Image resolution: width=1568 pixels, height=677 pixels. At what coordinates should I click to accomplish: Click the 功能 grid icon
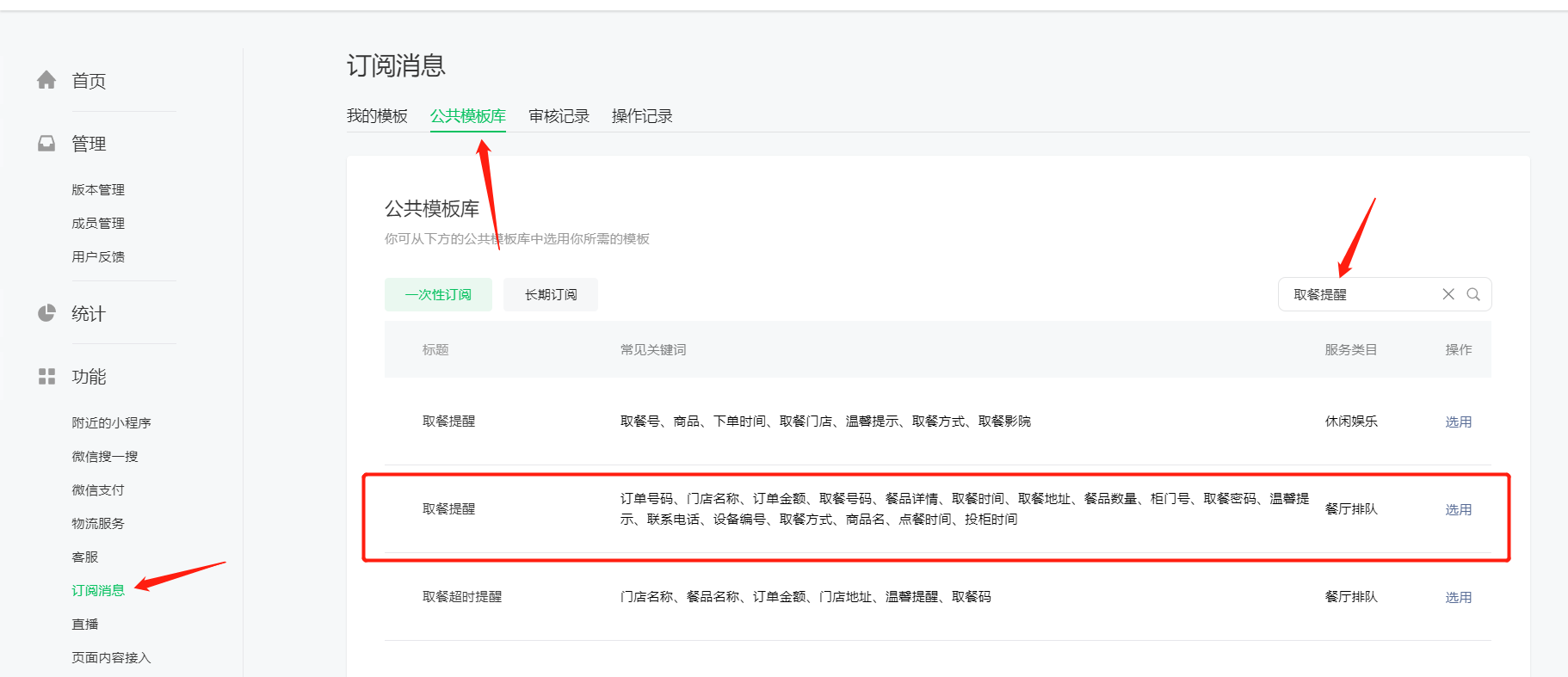46,376
